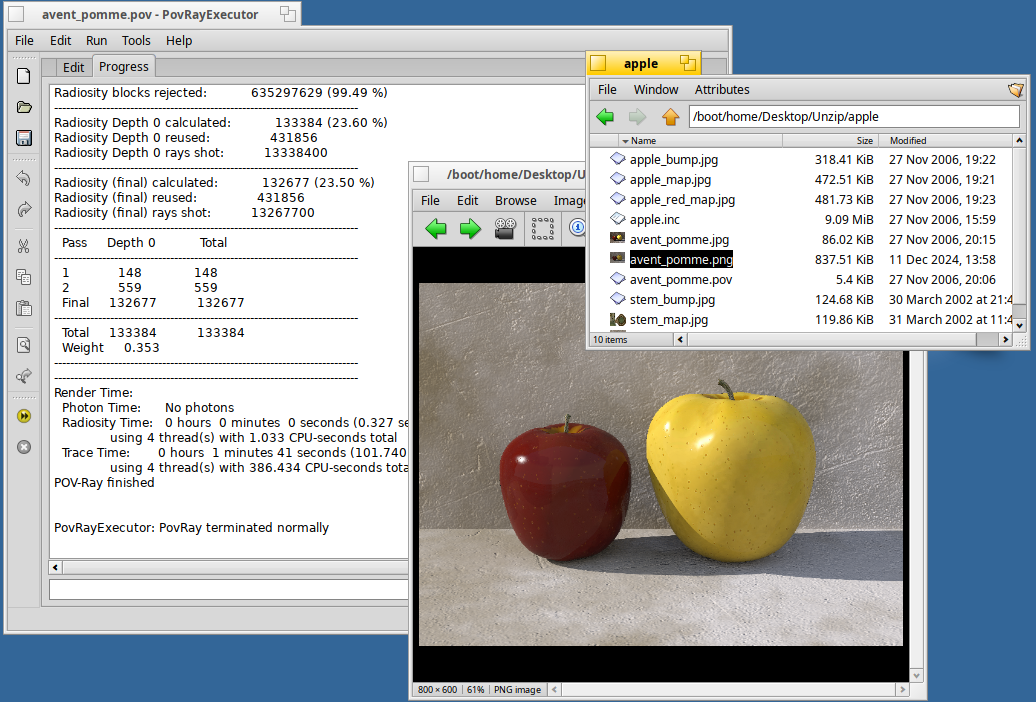Click output pane scroll left arrow
Screen dimensions: 1036x702
56,567
